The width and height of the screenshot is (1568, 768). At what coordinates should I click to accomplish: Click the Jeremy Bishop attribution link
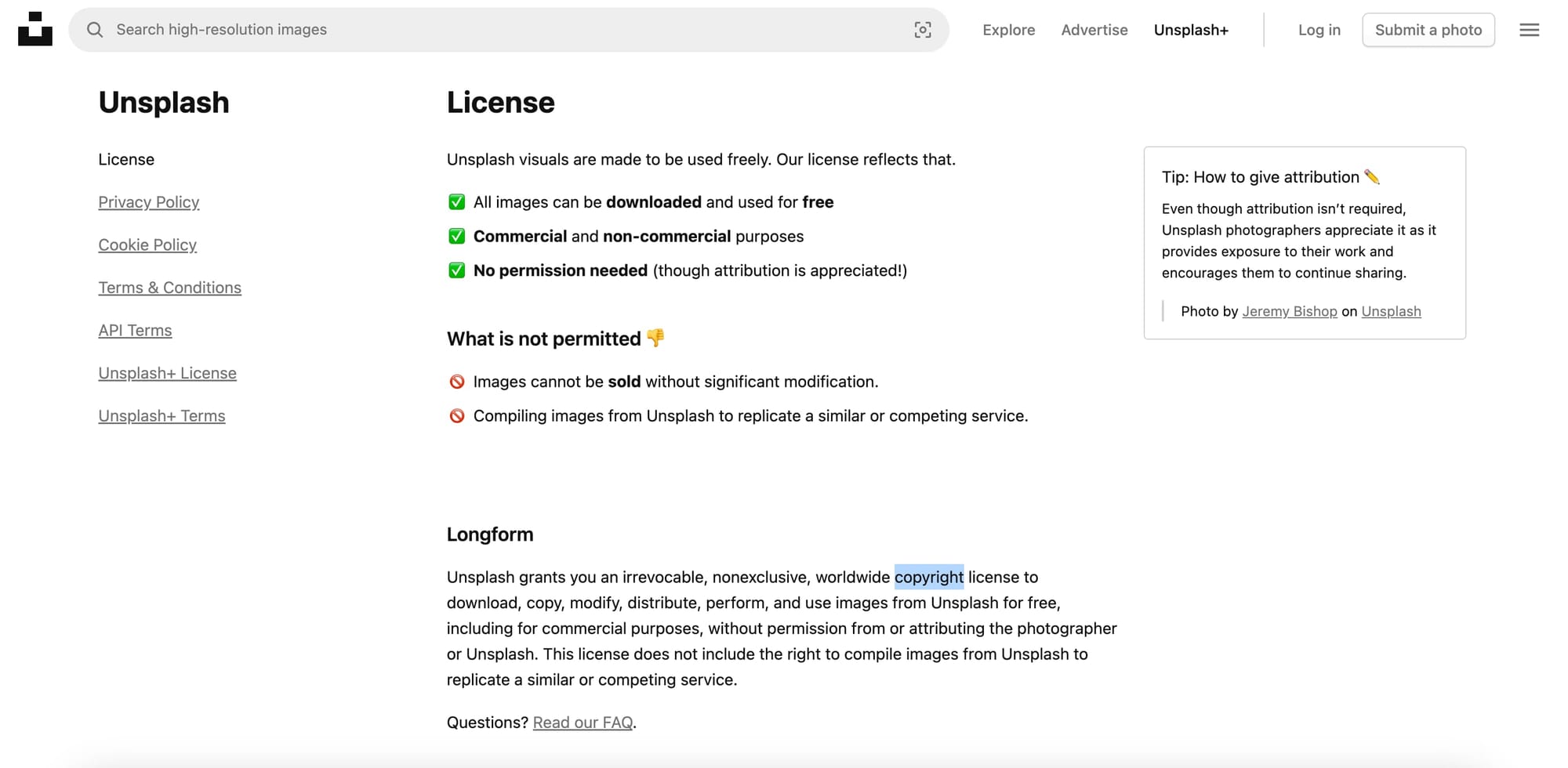1289,311
